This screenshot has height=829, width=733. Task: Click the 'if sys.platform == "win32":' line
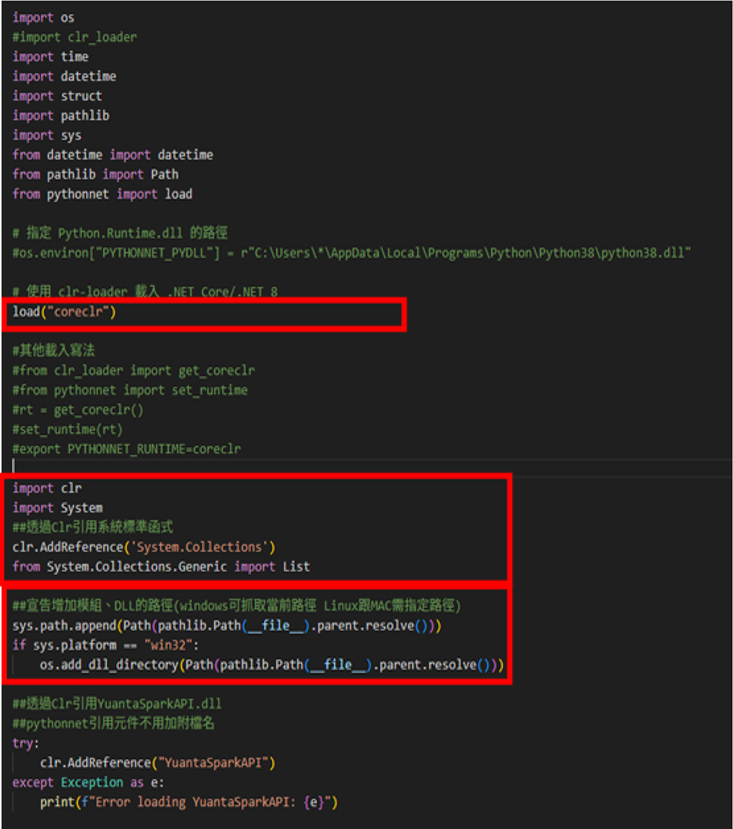106,645
